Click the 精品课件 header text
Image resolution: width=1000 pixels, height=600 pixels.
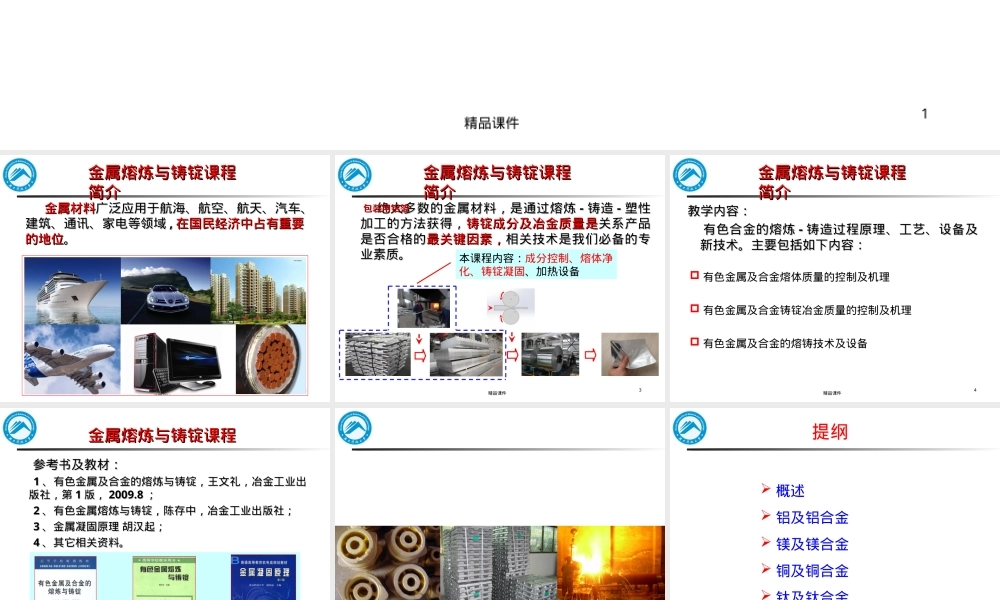pyautogui.click(x=491, y=122)
